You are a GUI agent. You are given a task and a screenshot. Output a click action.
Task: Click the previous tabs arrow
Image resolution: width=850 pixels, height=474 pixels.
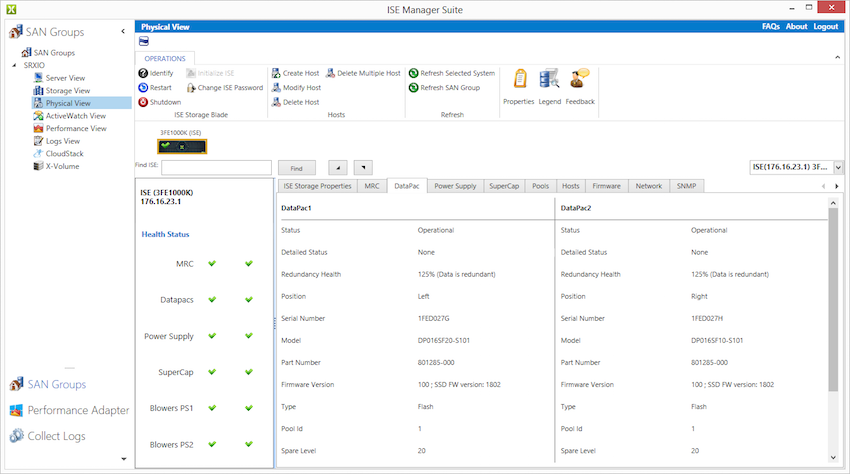coord(823,187)
